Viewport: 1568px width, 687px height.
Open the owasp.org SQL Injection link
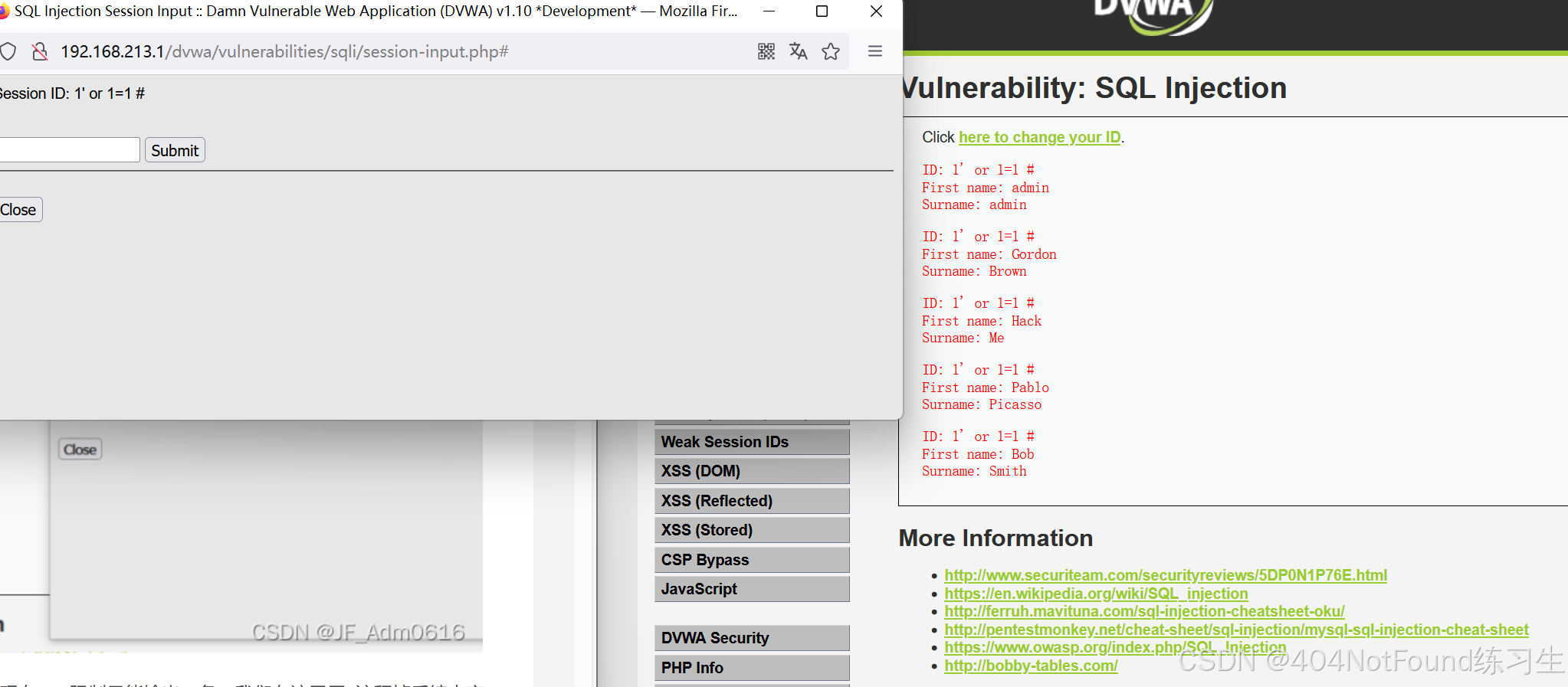coord(1115,647)
